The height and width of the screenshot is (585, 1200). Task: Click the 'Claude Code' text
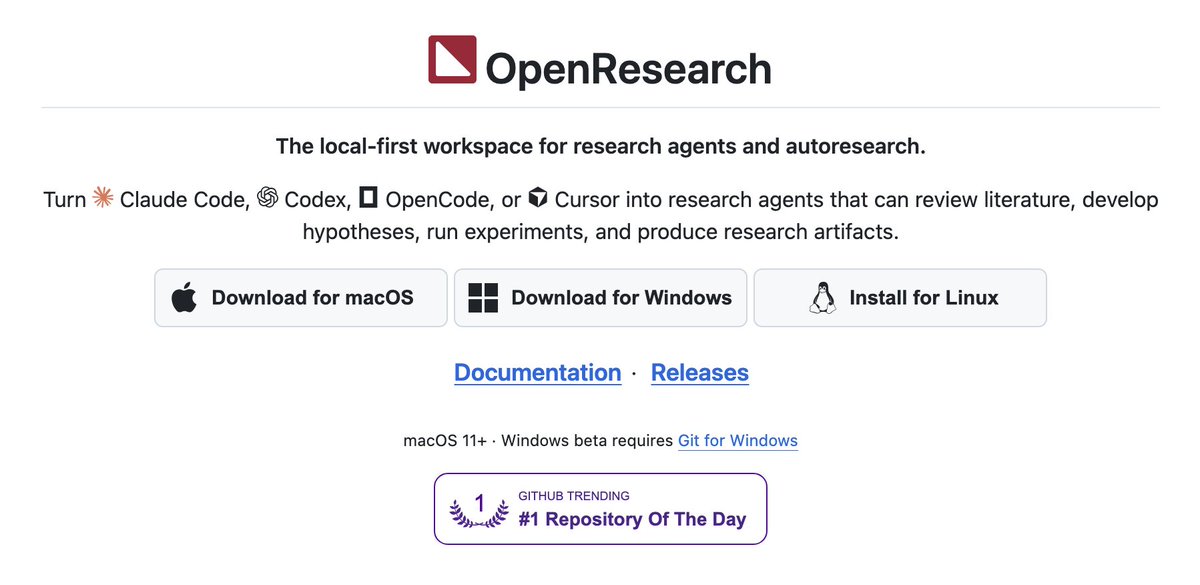click(184, 199)
